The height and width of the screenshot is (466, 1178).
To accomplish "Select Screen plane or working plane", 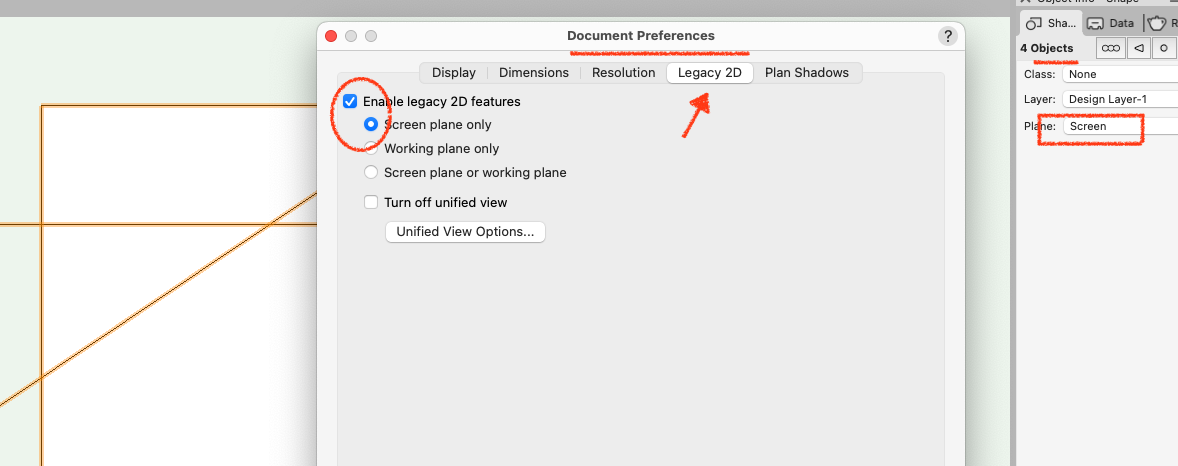I will [x=371, y=173].
